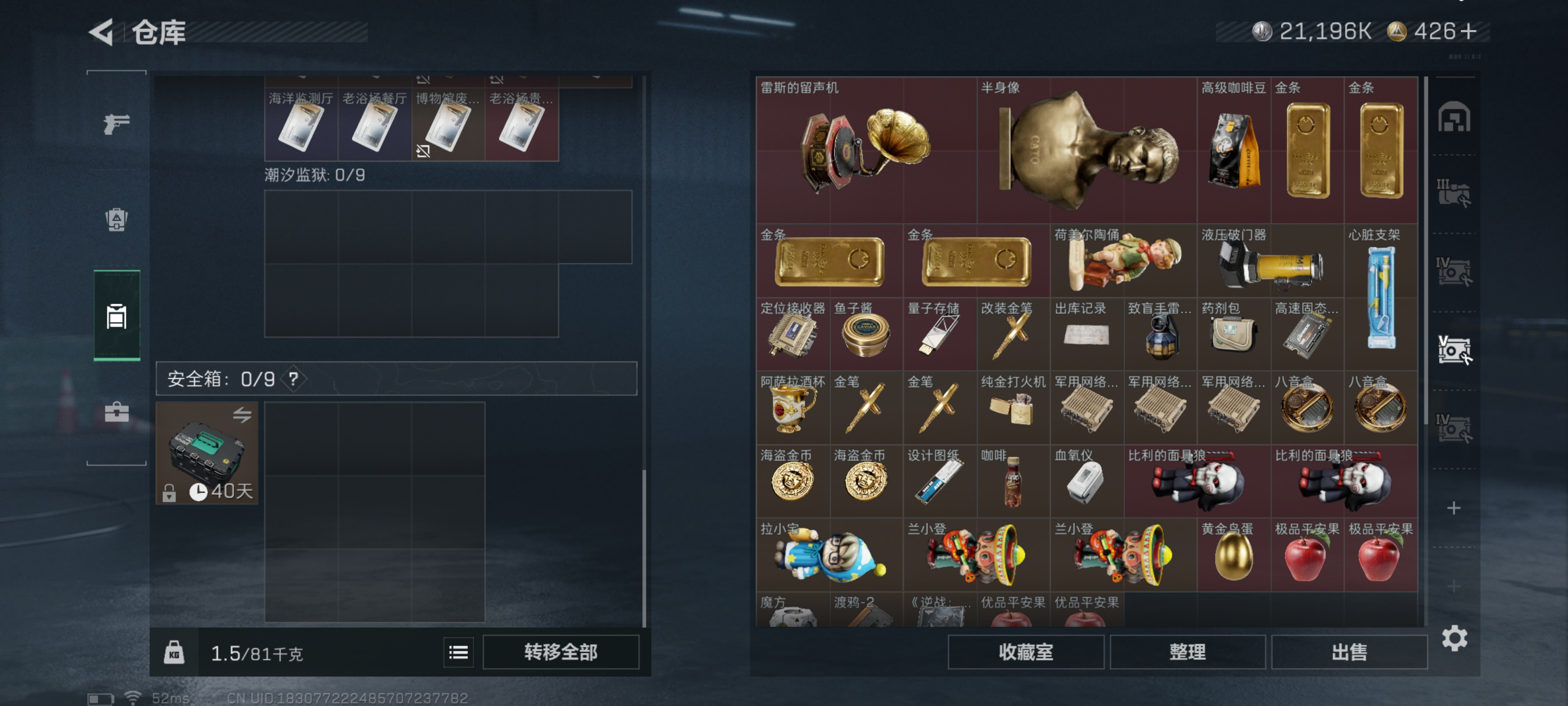This screenshot has height=706, width=1568.
Task: Switch to the level III storage box
Action: (x=1453, y=193)
